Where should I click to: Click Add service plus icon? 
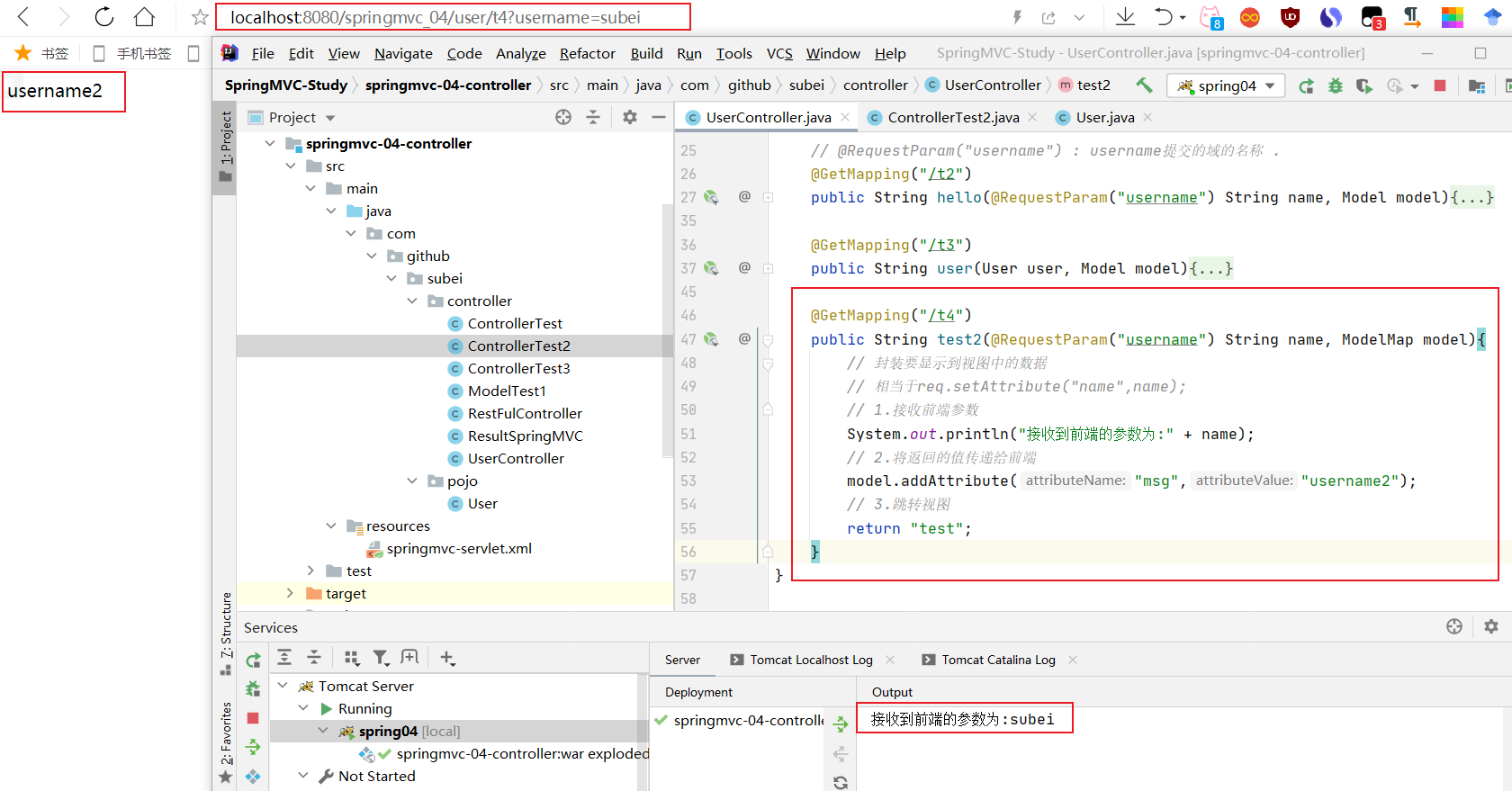[x=447, y=658]
